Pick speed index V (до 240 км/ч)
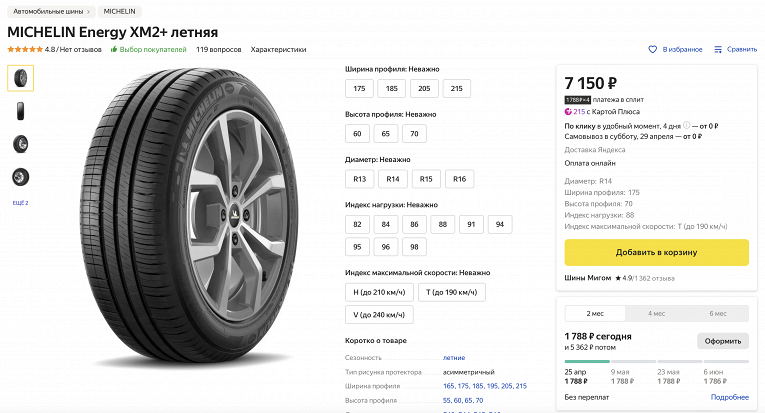 pos(379,315)
